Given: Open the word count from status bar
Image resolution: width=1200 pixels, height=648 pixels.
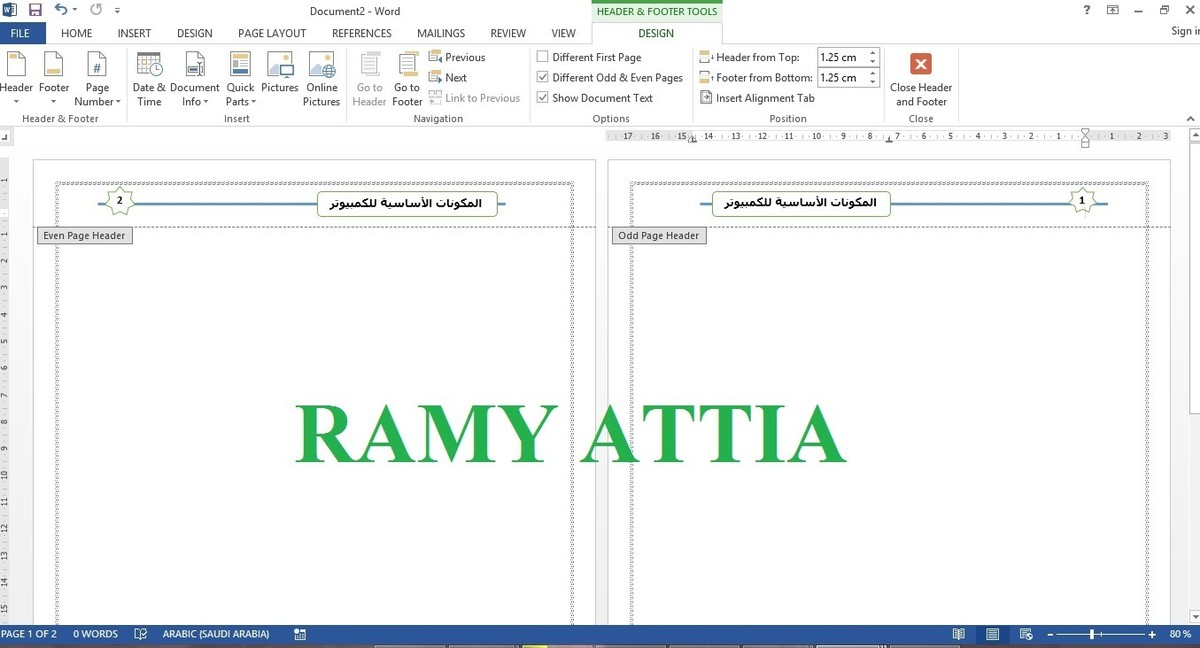Looking at the screenshot, I should point(95,633).
